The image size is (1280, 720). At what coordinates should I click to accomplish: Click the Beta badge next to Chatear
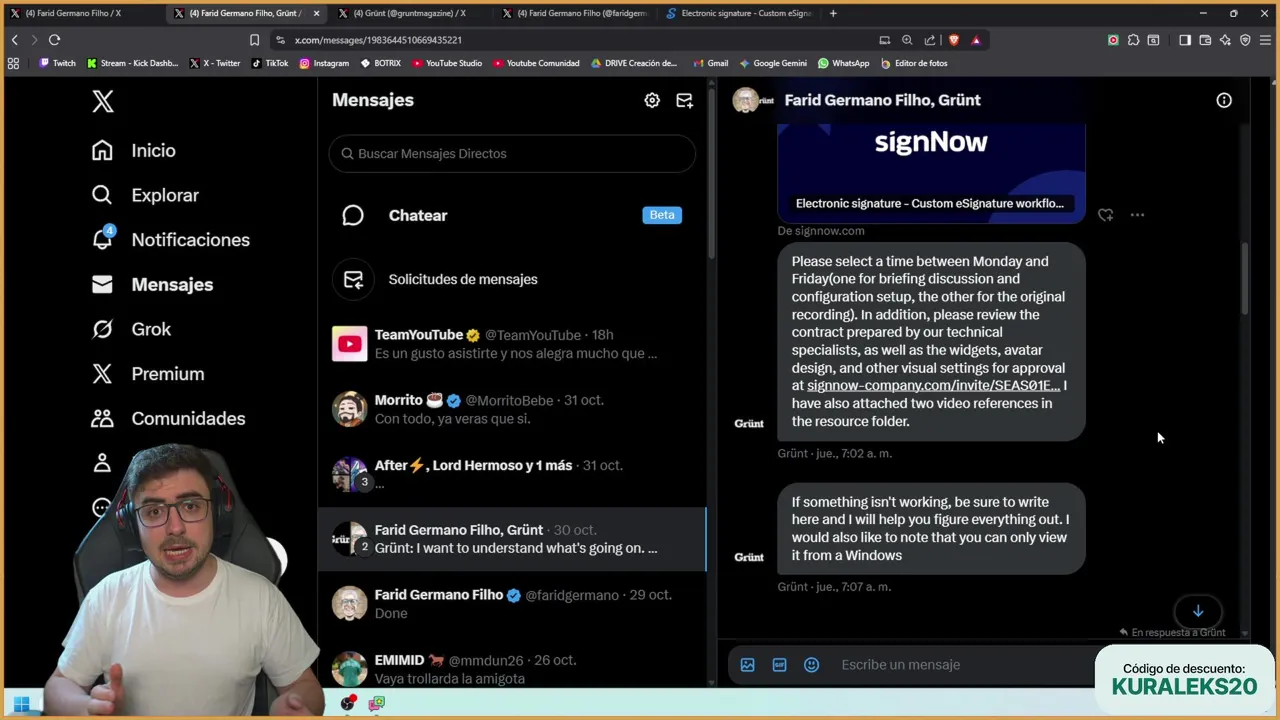pos(662,215)
